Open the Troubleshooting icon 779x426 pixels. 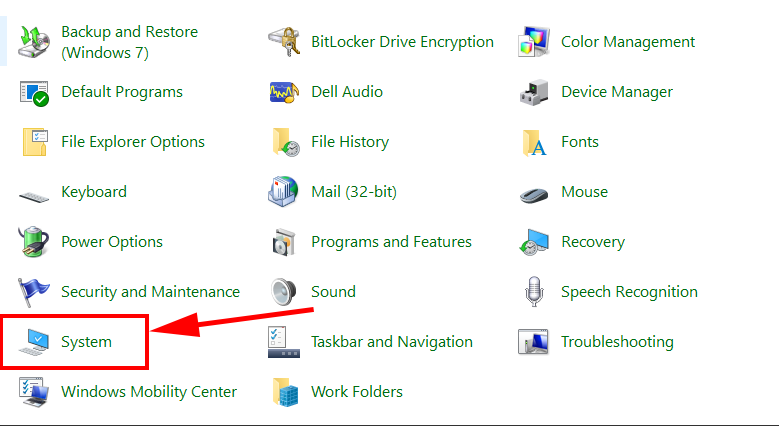coord(534,342)
